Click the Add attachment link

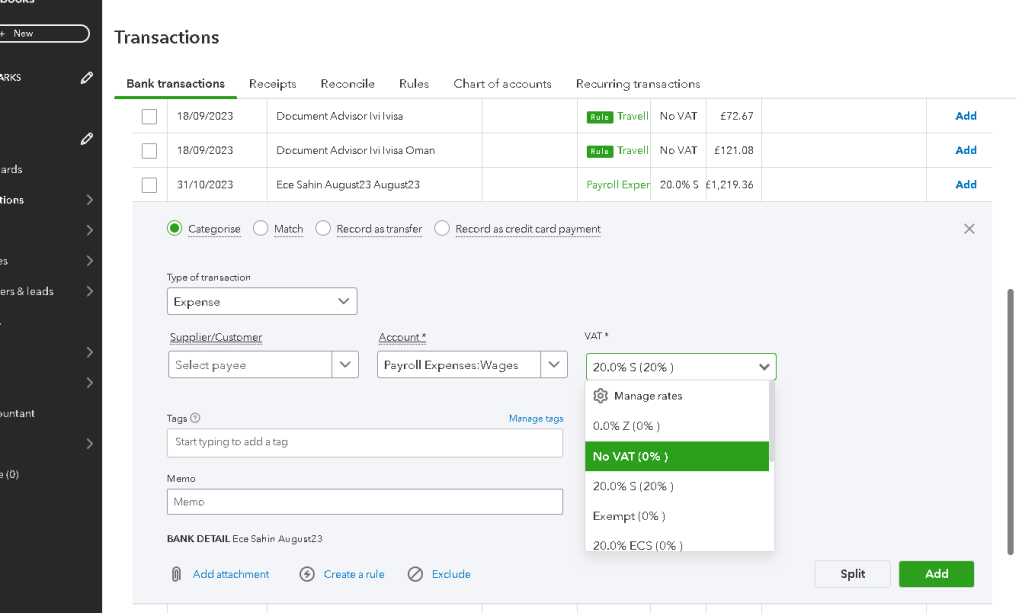(x=231, y=575)
